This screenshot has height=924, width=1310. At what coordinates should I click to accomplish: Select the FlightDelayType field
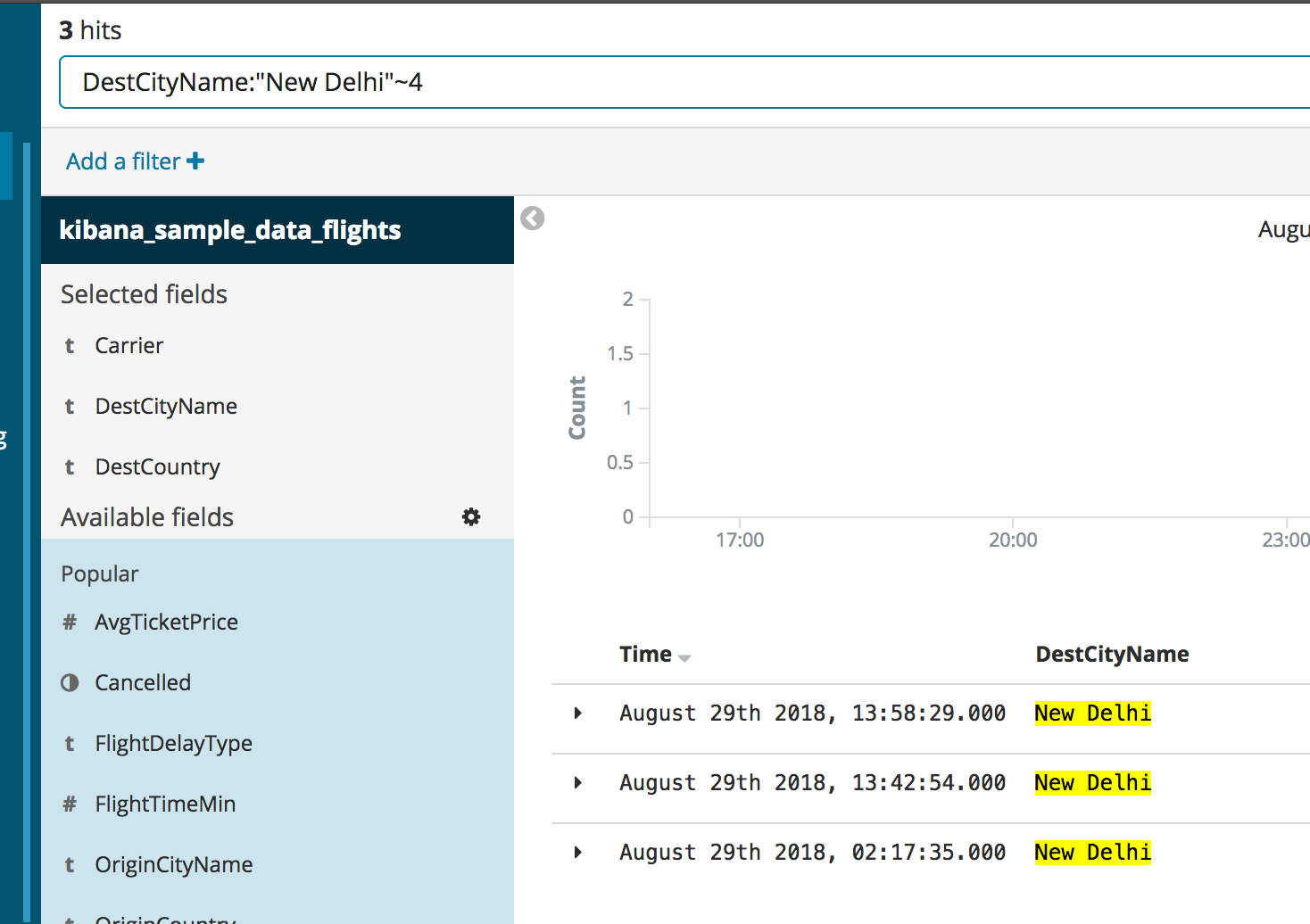[173, 743]
